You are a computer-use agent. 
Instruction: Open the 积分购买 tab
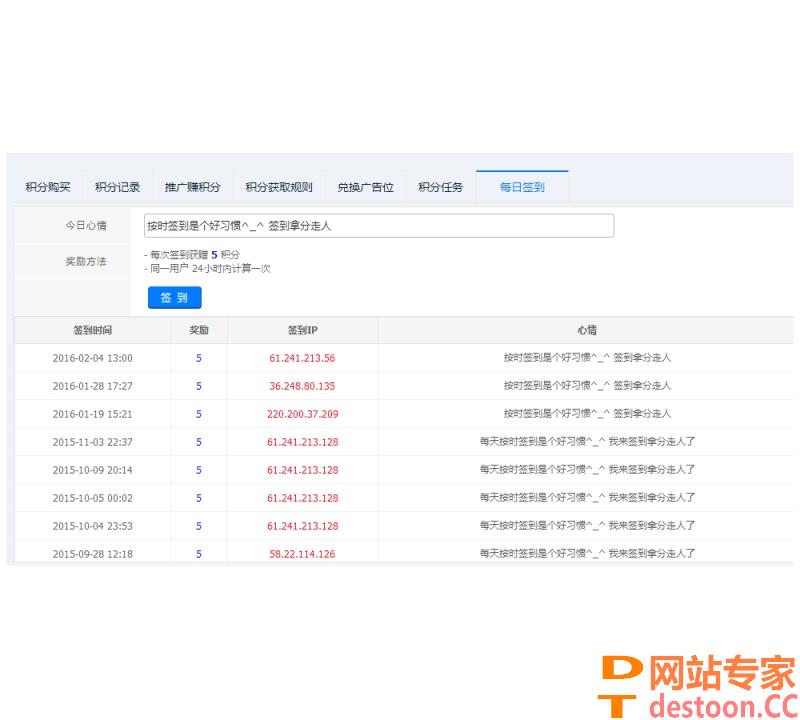pos(48,187)
